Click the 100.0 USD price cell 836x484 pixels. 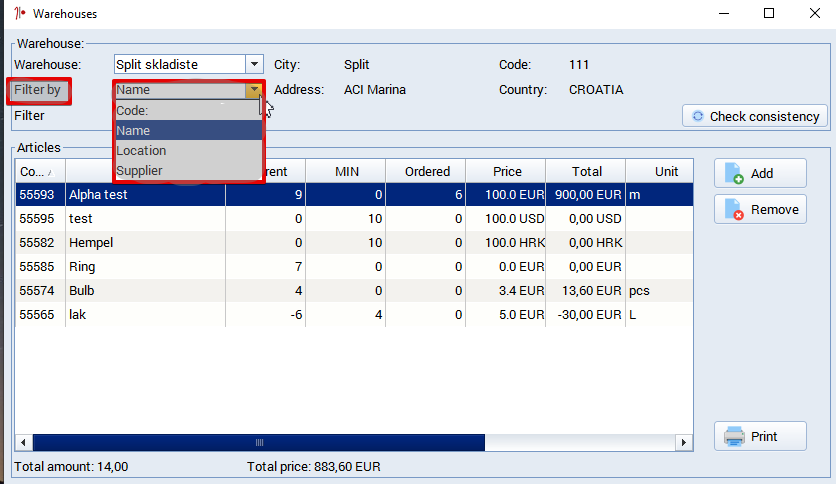tap(505, 219)
